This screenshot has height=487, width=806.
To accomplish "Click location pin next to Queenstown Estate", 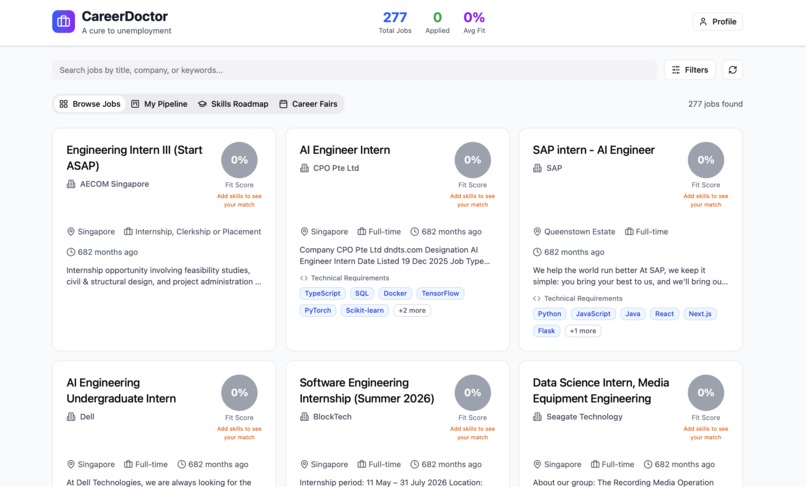I will 537,232.
